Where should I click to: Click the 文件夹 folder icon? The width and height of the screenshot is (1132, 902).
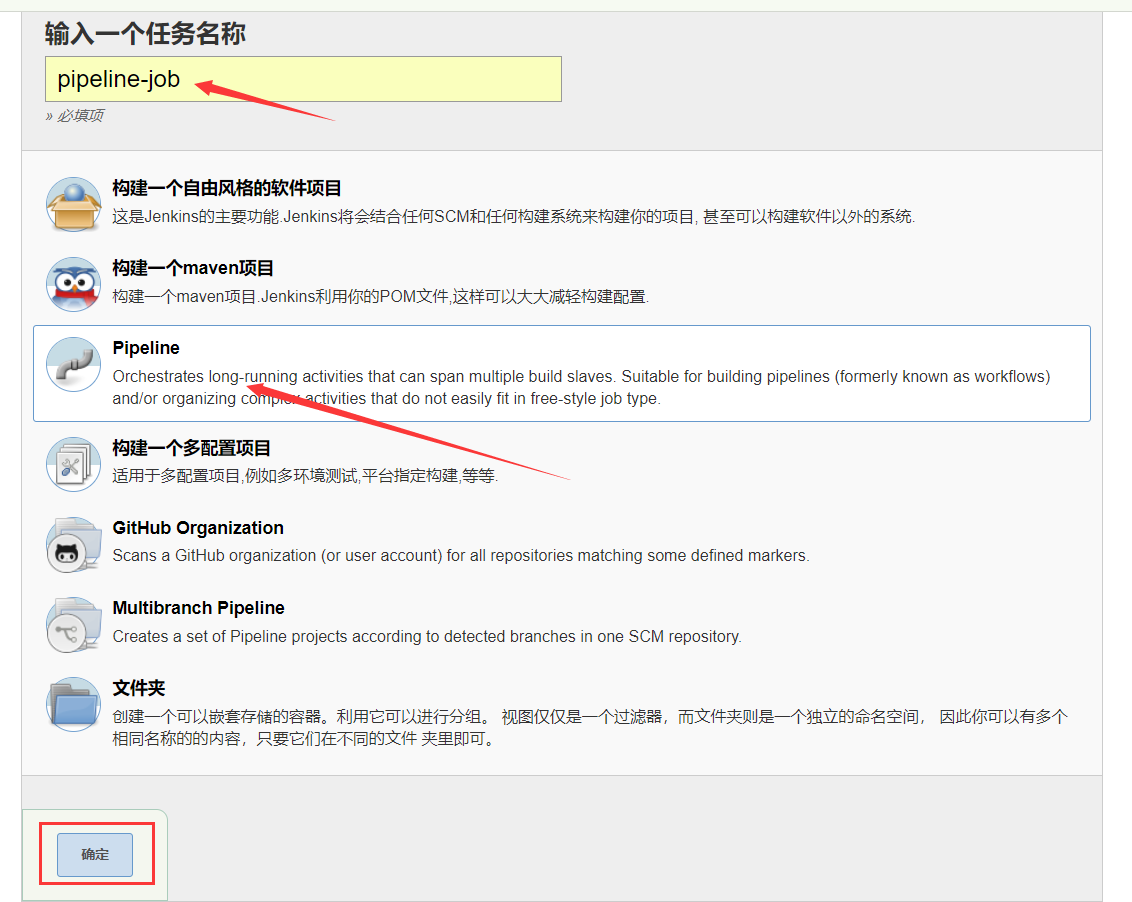pos(73,705)
